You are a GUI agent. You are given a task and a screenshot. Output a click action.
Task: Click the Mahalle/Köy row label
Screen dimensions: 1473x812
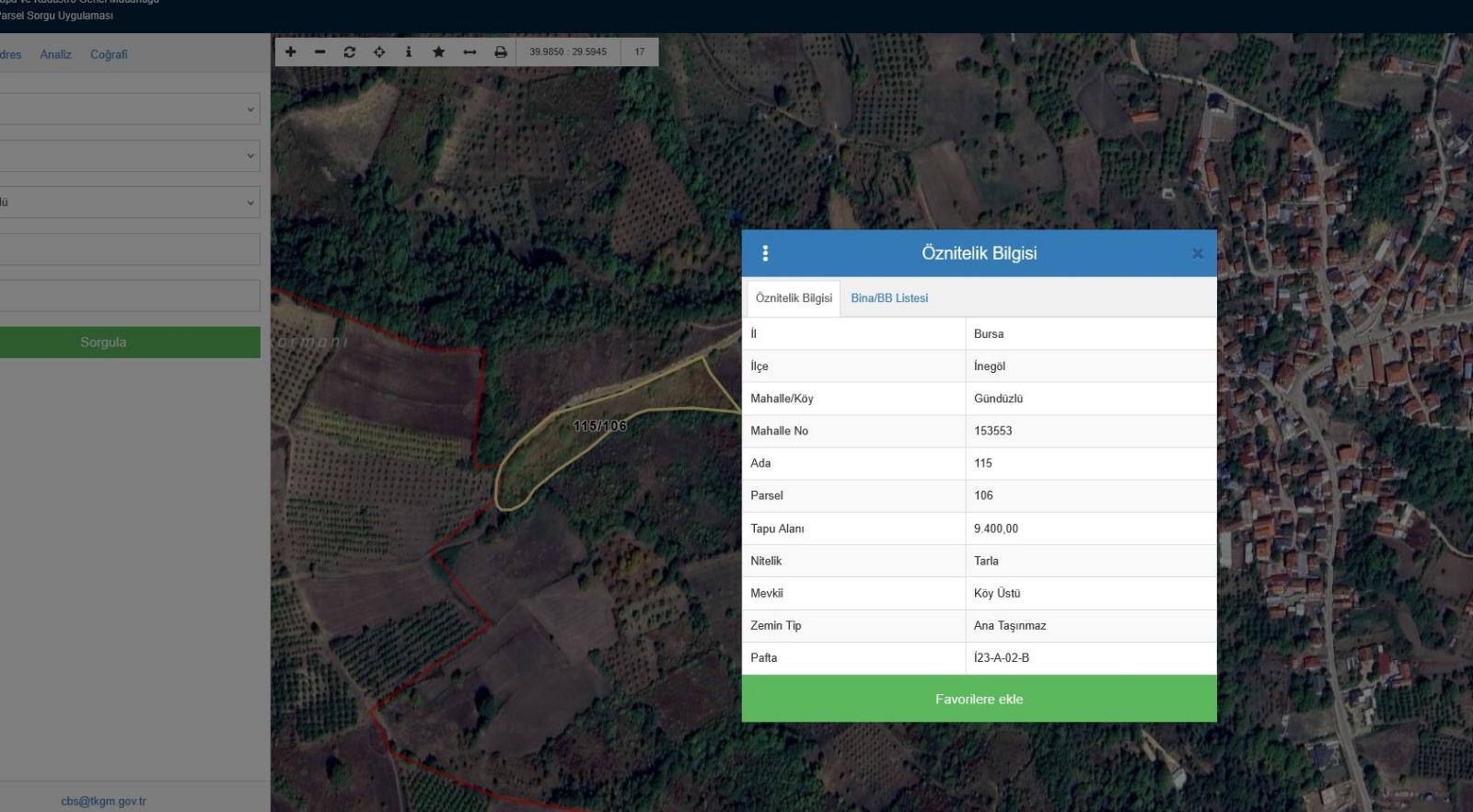tap(782, 399)
